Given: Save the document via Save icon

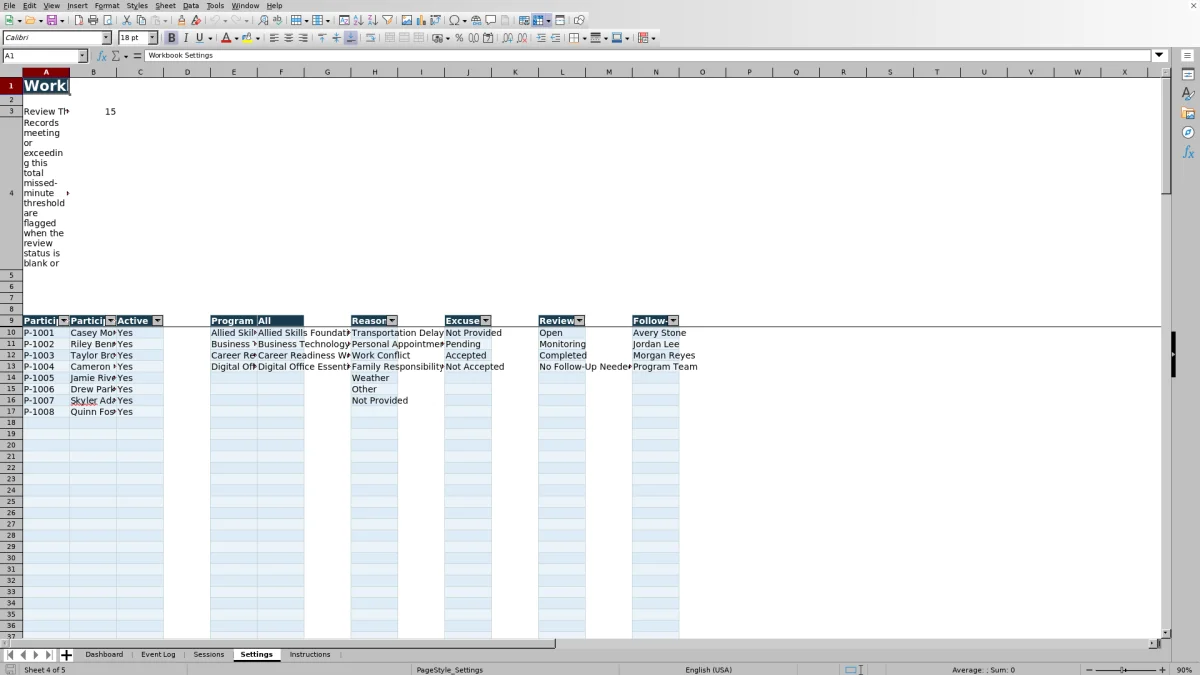Looking at the screenshot, I should coord(51,20).
